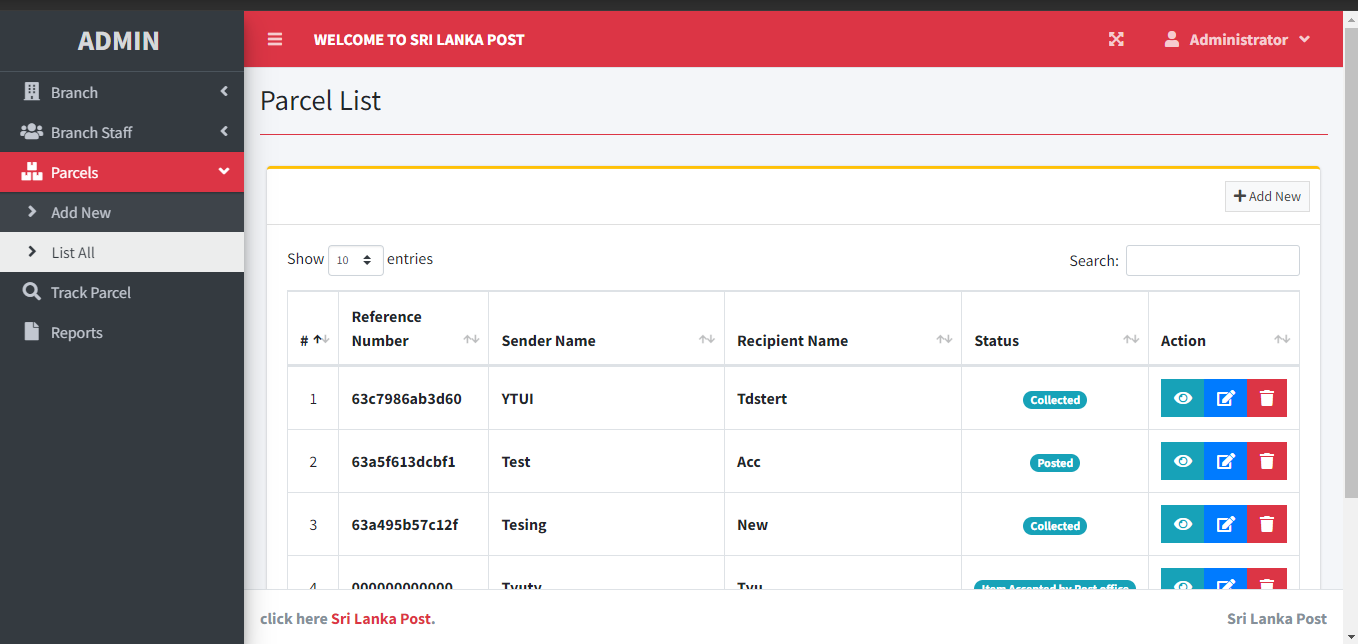Edit the parcel from sender Test

[x=1225, y=461]
